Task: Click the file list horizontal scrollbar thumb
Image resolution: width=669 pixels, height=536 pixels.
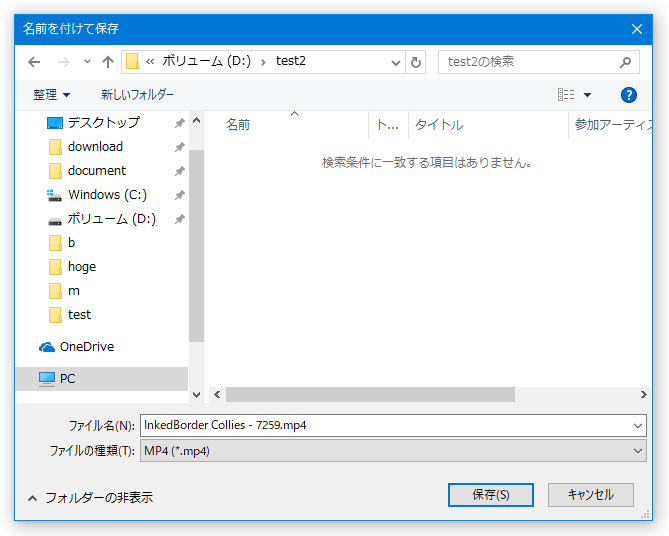Action: pos(370,394)
